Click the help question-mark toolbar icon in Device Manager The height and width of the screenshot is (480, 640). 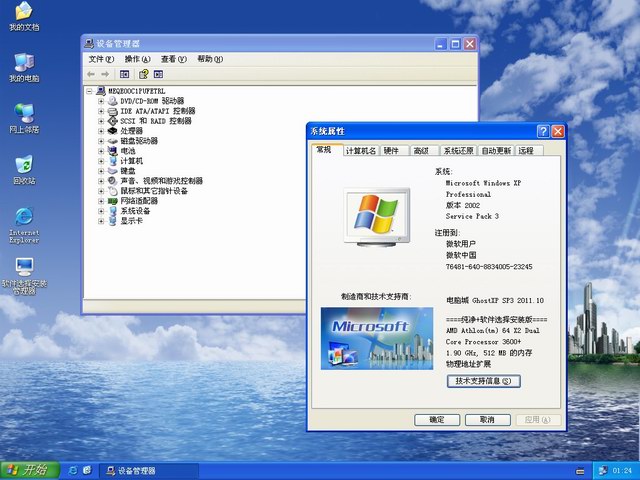(144, 74)
